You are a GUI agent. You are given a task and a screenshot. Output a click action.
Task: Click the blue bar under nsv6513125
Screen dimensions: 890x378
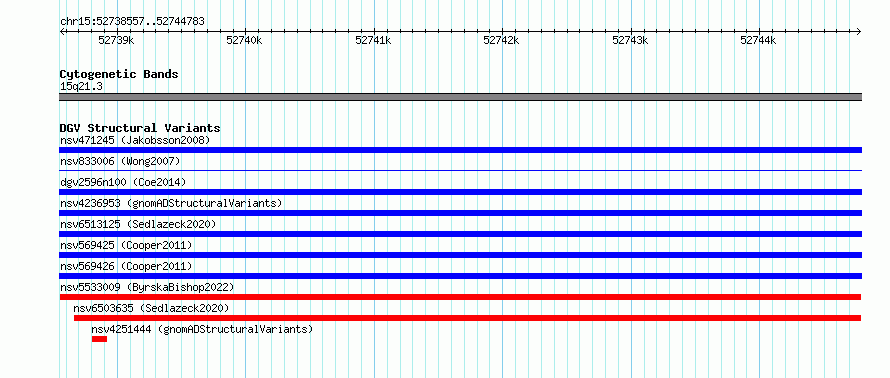coord(460,234)
